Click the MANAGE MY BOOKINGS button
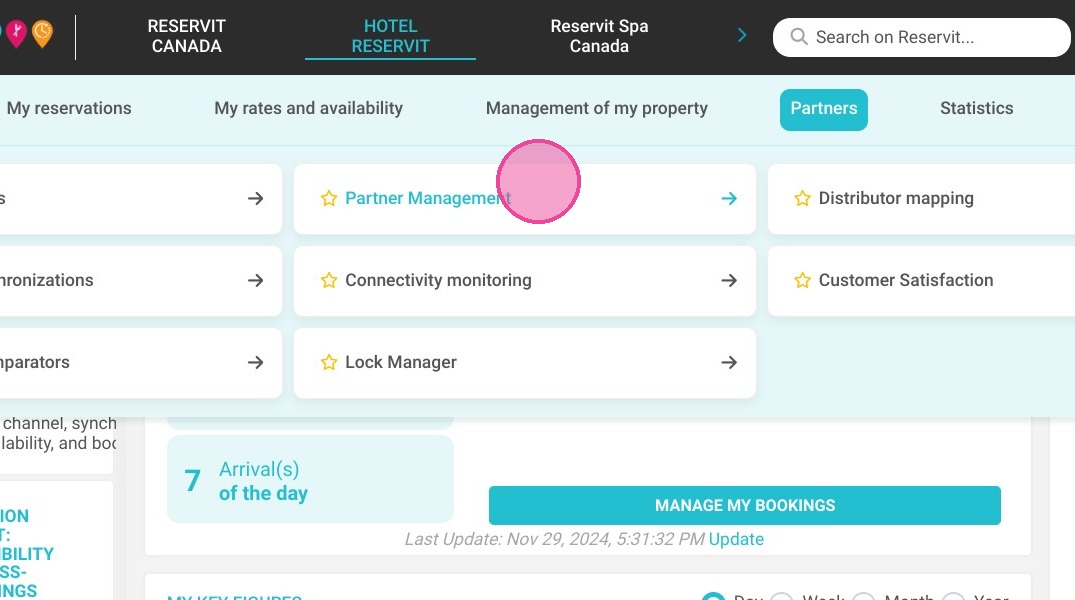 (x=745, y=505)
